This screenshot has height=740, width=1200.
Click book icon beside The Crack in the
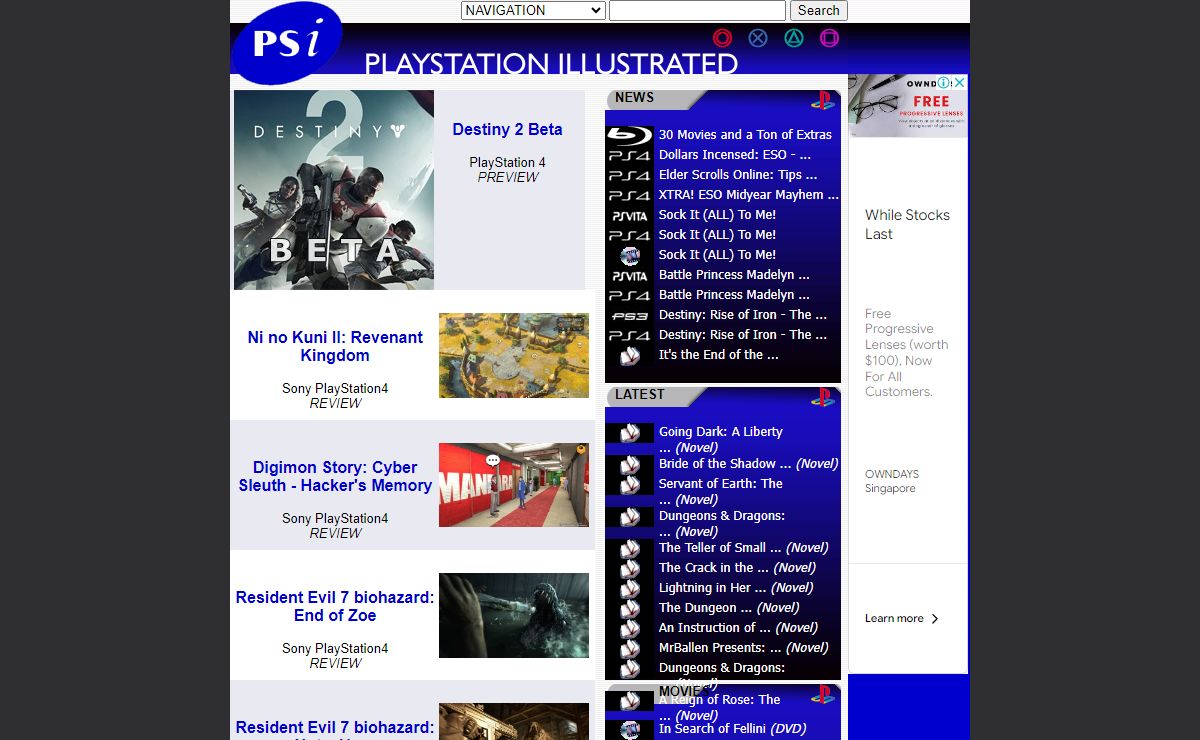coord(630,569)
